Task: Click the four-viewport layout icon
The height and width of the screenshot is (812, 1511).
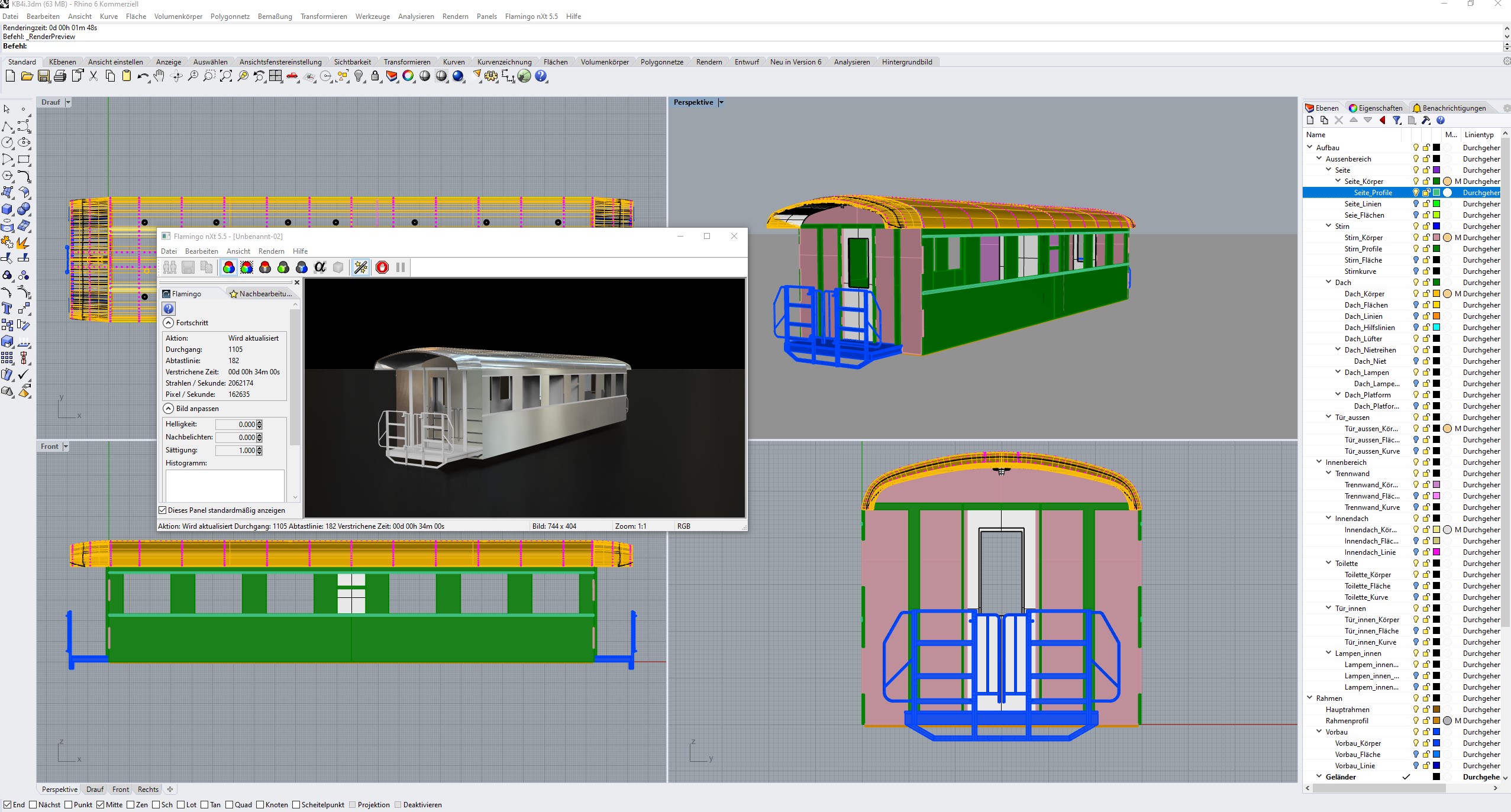Action: click(276, 76)
